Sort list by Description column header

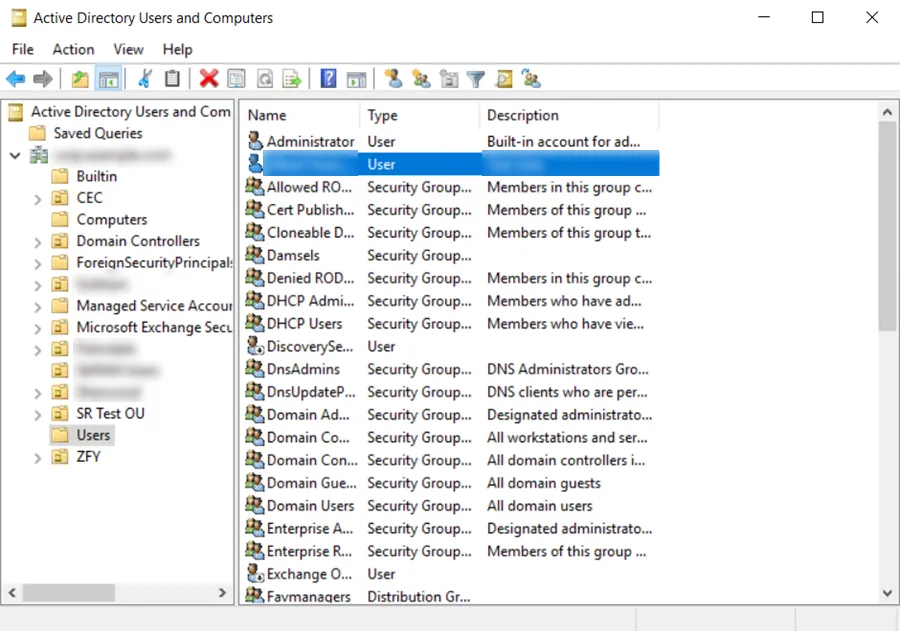[569, 115]
